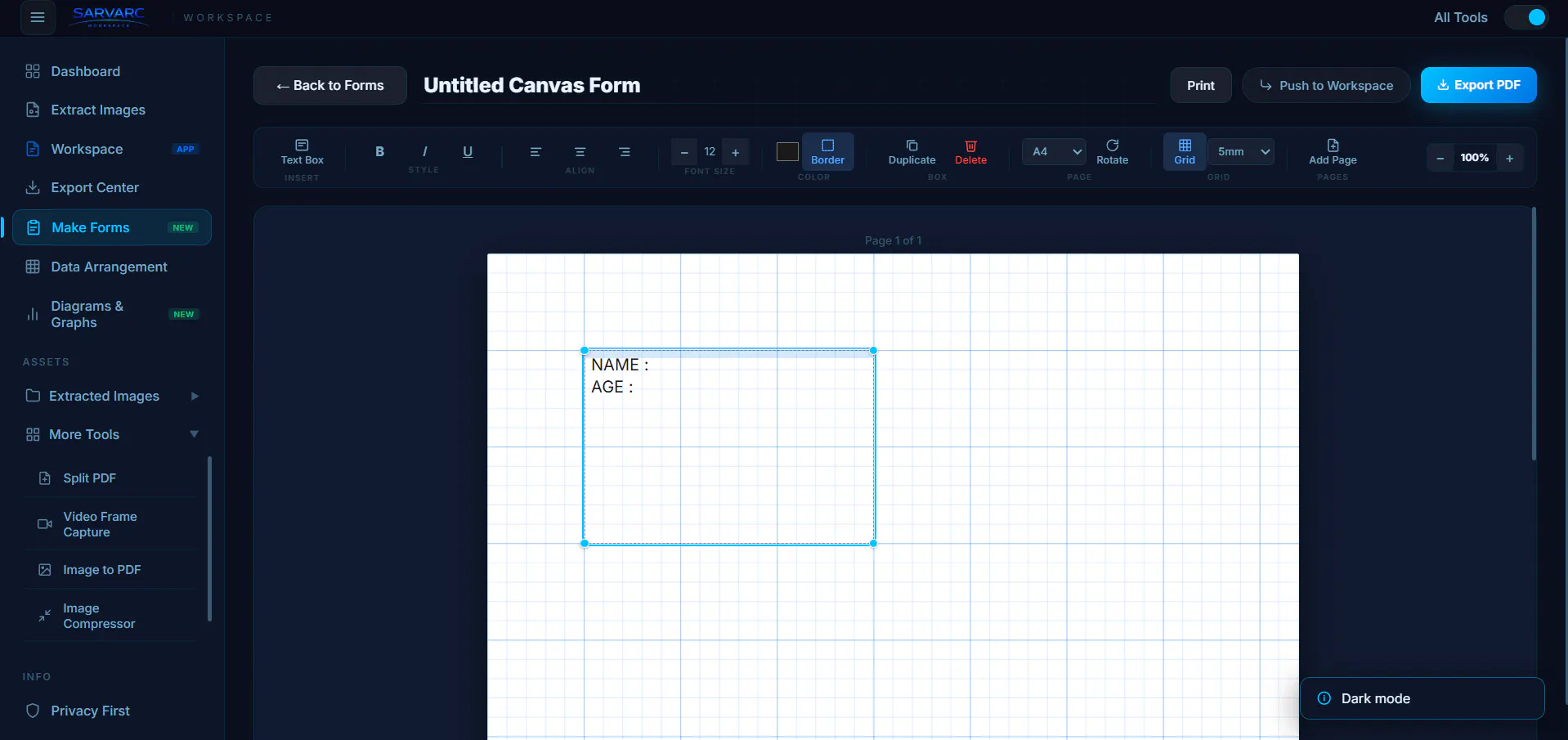Insert a Text Box

tap(302, 152)
